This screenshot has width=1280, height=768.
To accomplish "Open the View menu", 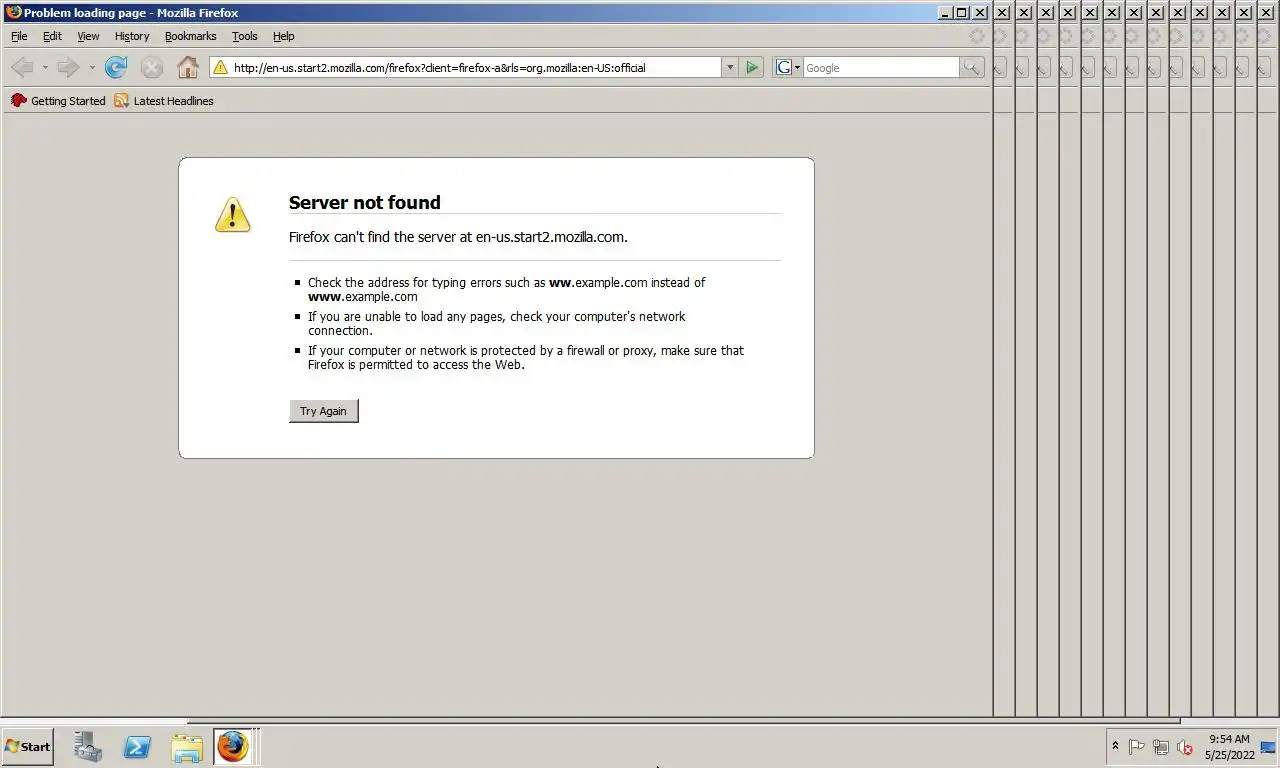I will click(x=88, y=36).
